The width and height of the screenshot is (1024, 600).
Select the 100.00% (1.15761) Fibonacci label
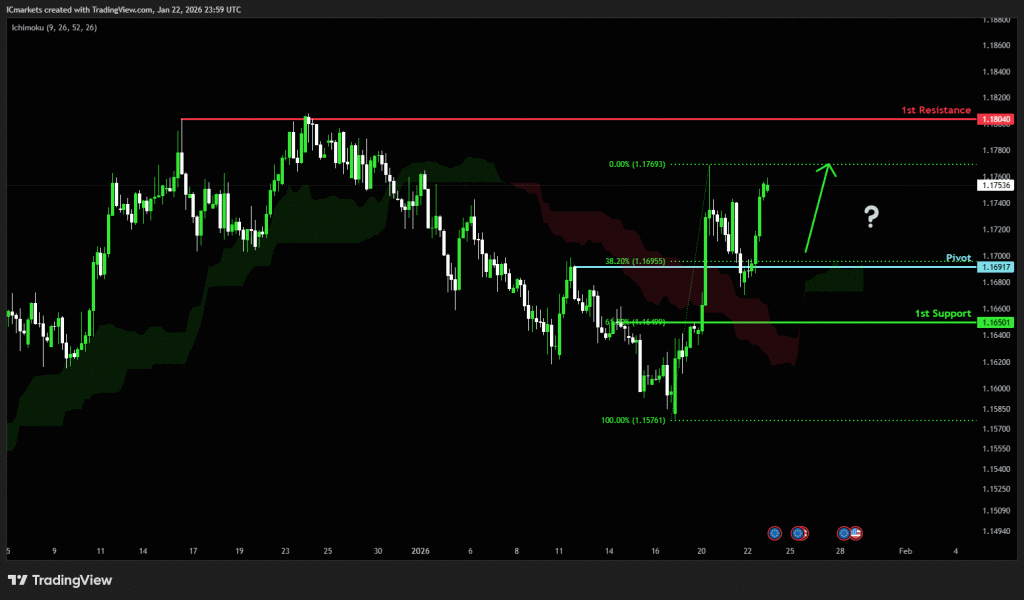coord(634,421)
